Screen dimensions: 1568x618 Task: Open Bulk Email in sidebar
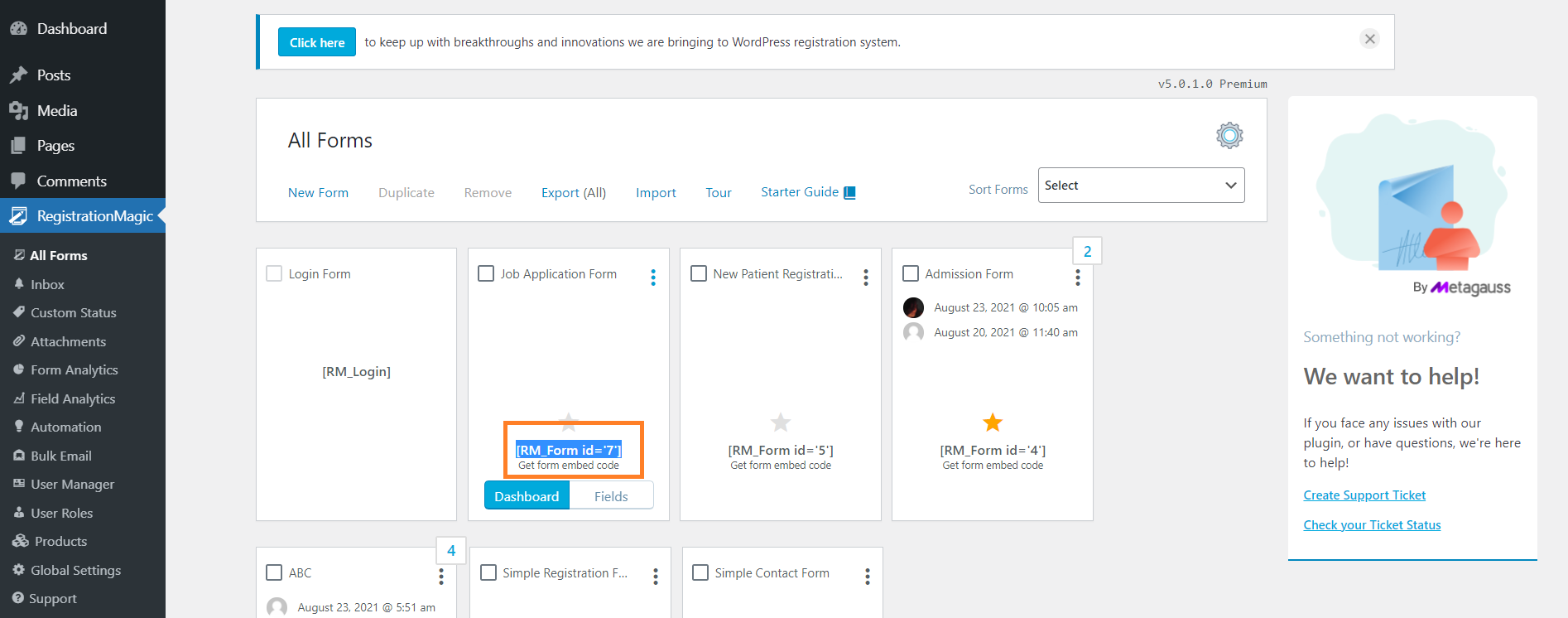60,456
